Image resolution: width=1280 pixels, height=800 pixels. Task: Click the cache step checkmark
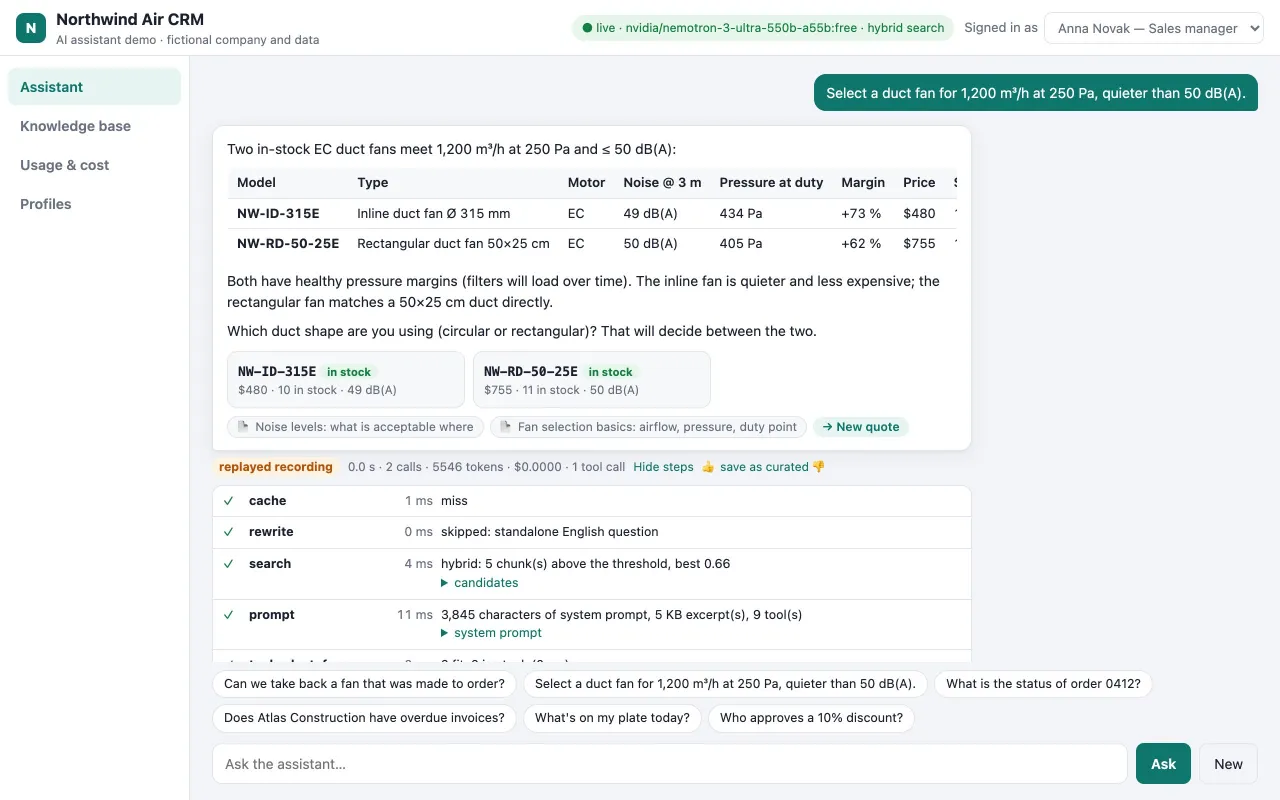pyautogui.click(x=229, y=501)
